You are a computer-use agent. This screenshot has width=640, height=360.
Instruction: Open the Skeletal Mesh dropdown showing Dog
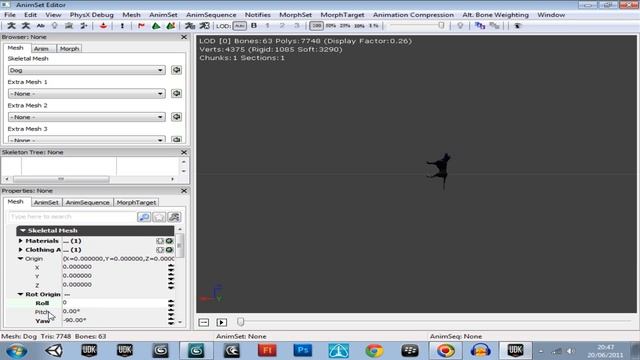coord(86,70)
